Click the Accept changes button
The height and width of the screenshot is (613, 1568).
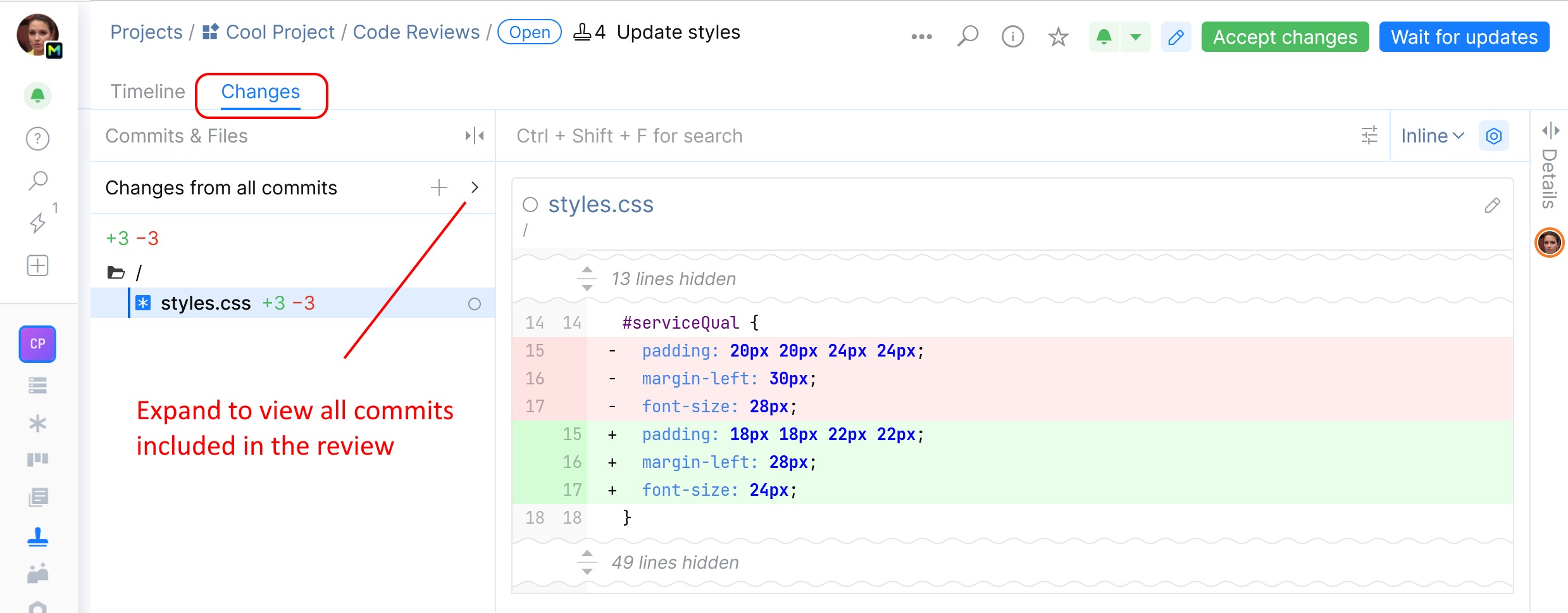point(1285,37)
